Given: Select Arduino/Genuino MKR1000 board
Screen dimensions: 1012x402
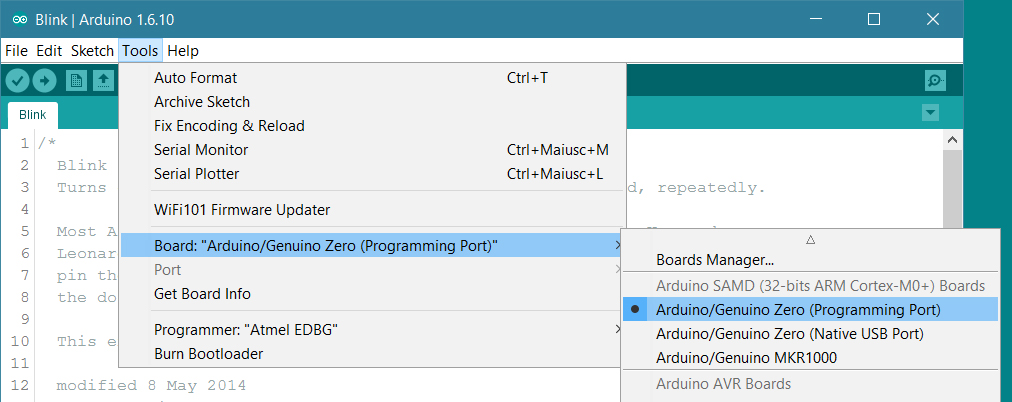Looking at the screenshot, I should (811, 357).
